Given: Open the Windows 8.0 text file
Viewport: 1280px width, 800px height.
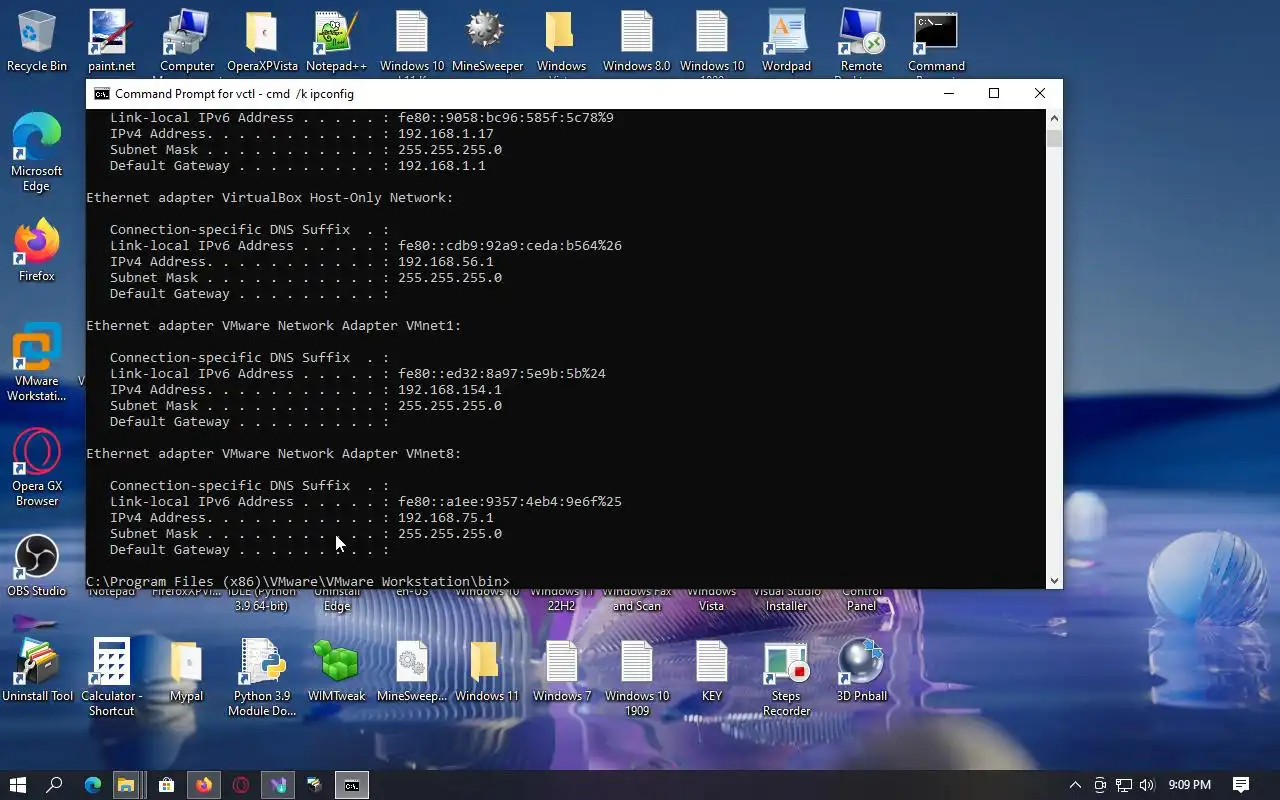Looking at the screenshot, I should tap(636, 40).
